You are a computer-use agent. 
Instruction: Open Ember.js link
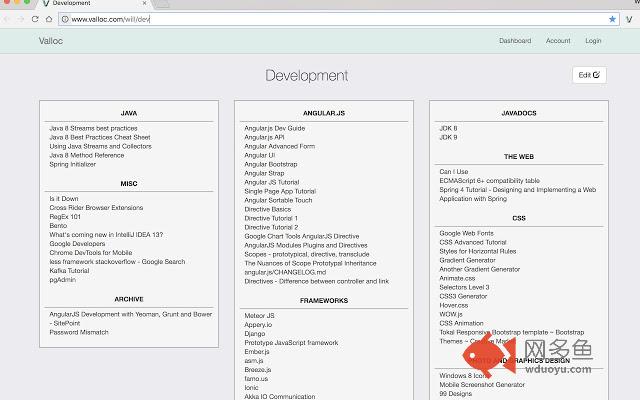pos(257,351)
